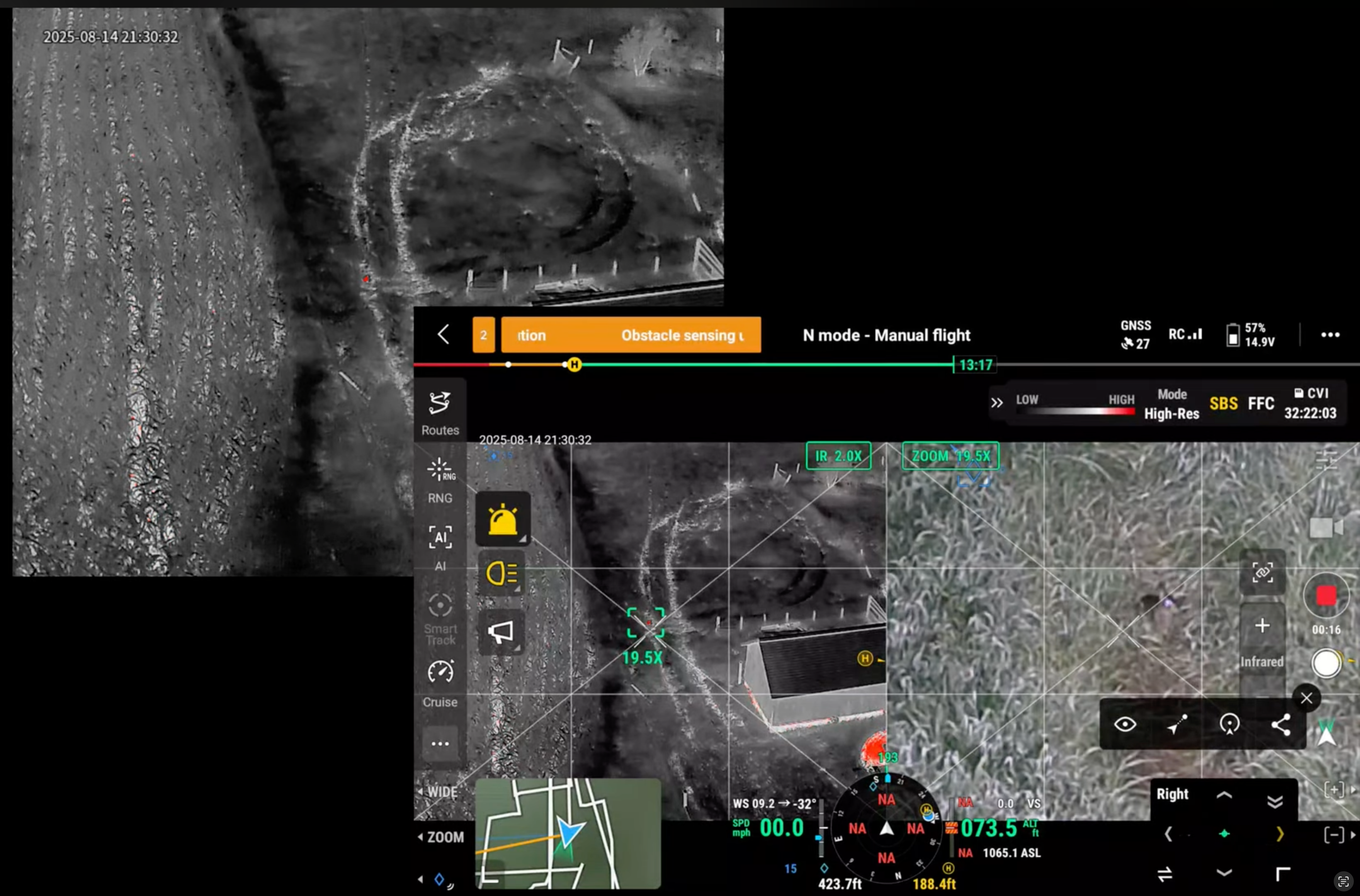This screenshot has height=896, width=1360.
Task: Open the three-dot overflow menu top right
Action: [1330, 335]
